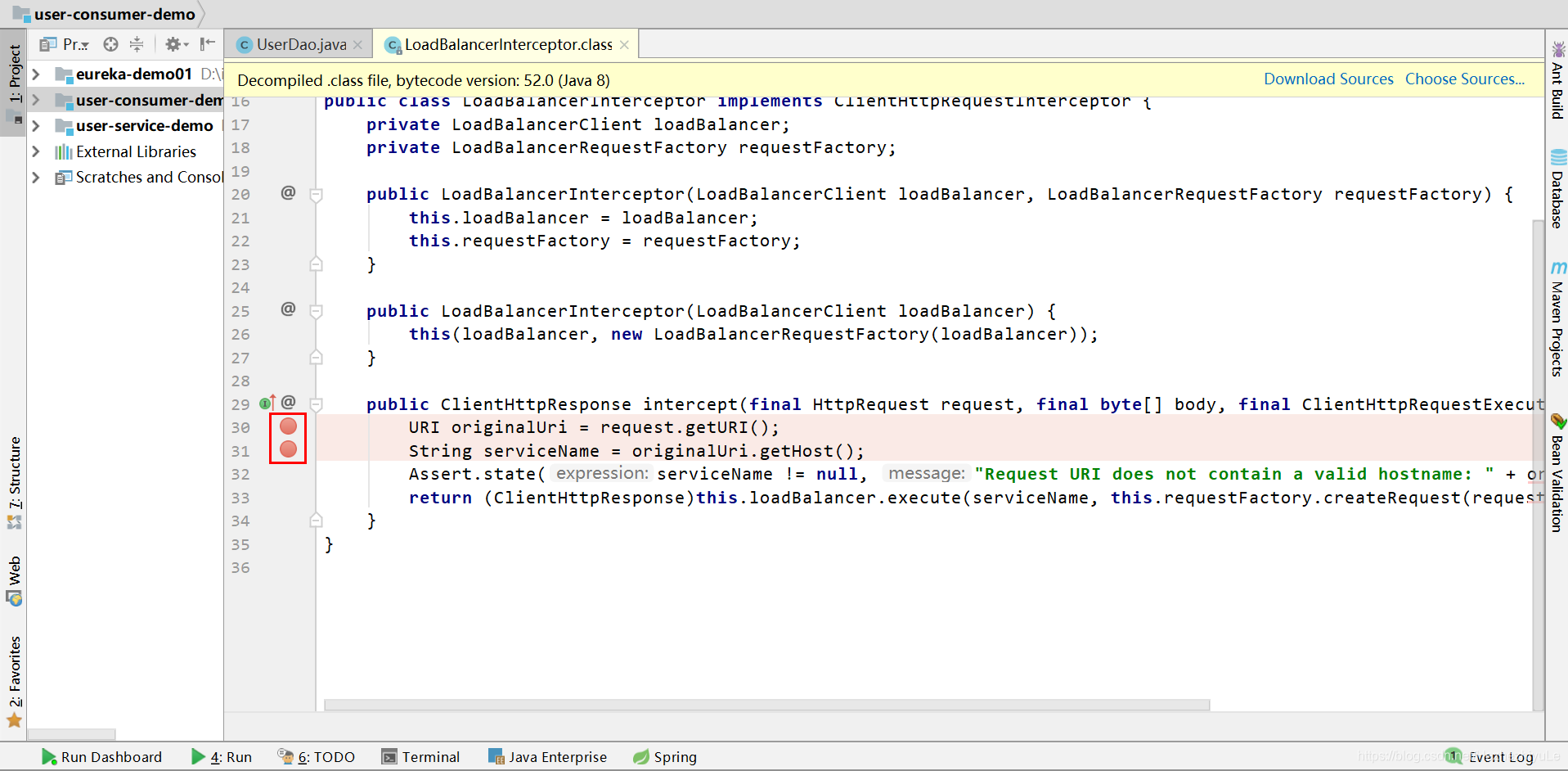
Task: Open the Maven Projects tool window
Action: click(1557, 319)
